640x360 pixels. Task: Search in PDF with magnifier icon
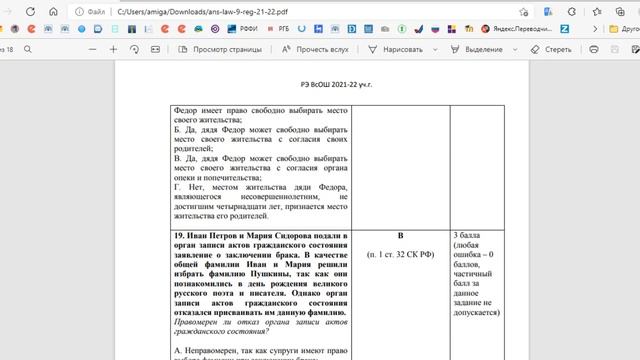(28, 49)
